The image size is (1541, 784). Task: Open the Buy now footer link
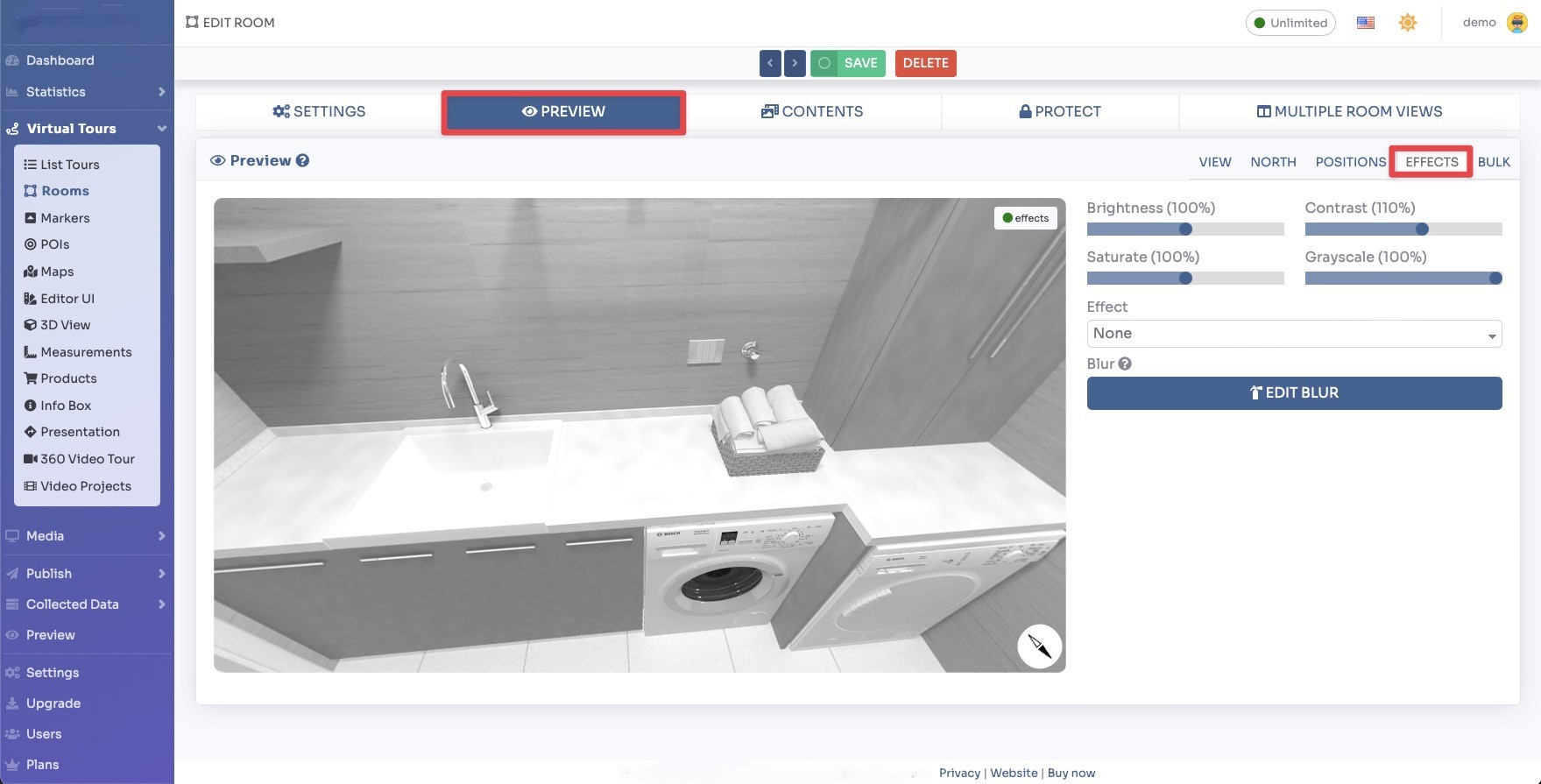tap(1071, 773)
